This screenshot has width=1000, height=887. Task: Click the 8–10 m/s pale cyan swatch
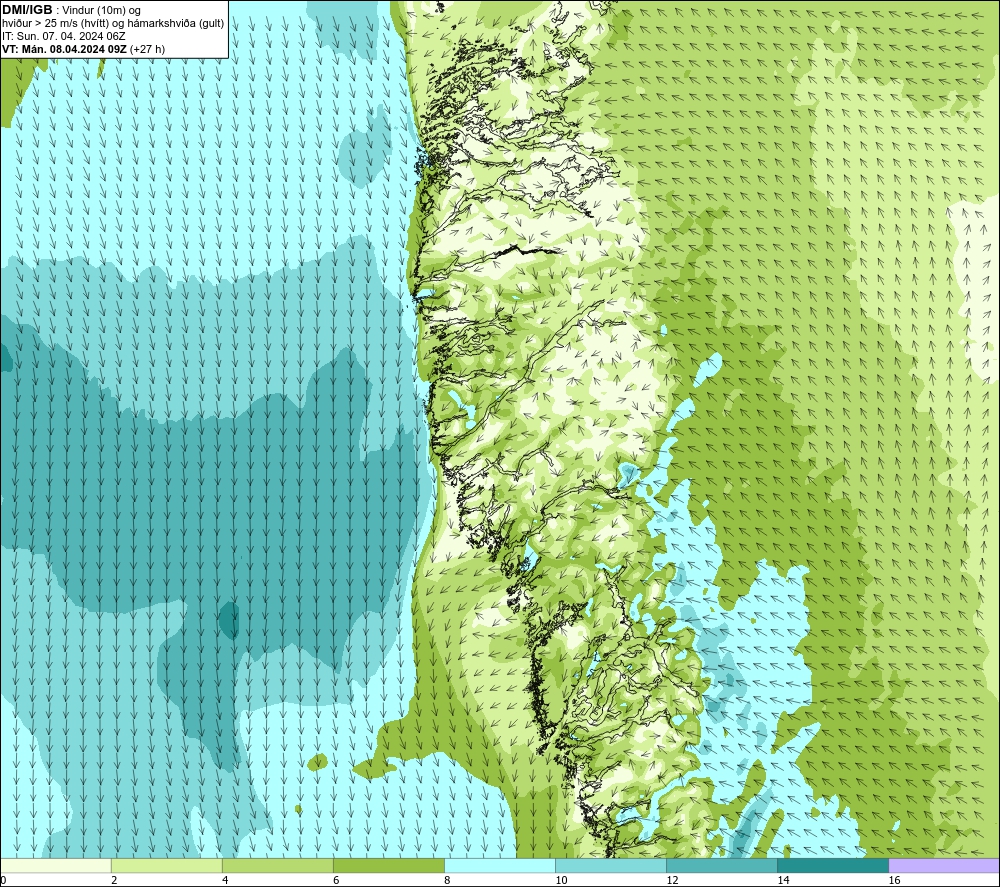(x=500, y=865)
